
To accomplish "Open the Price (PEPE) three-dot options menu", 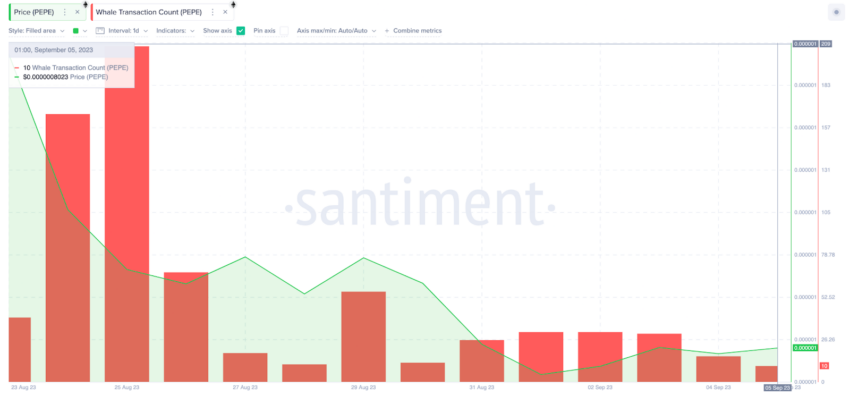I will (x=65, y=12).
